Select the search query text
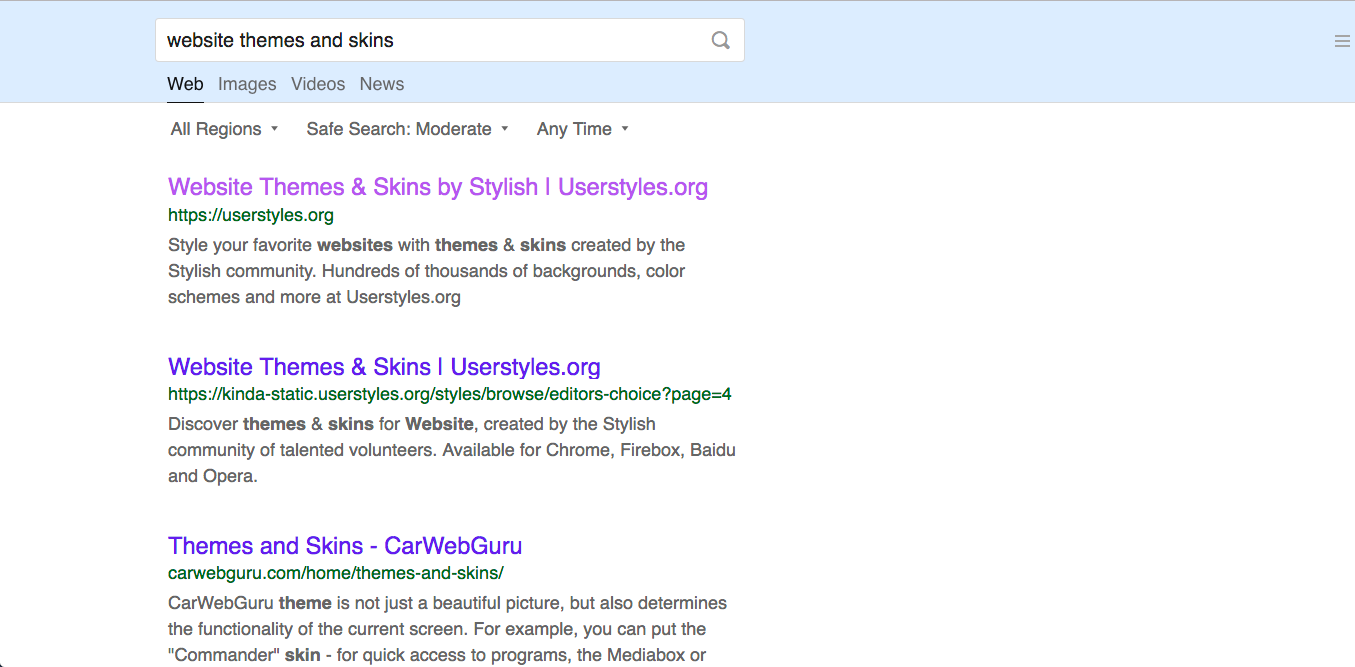 point(280,40)
